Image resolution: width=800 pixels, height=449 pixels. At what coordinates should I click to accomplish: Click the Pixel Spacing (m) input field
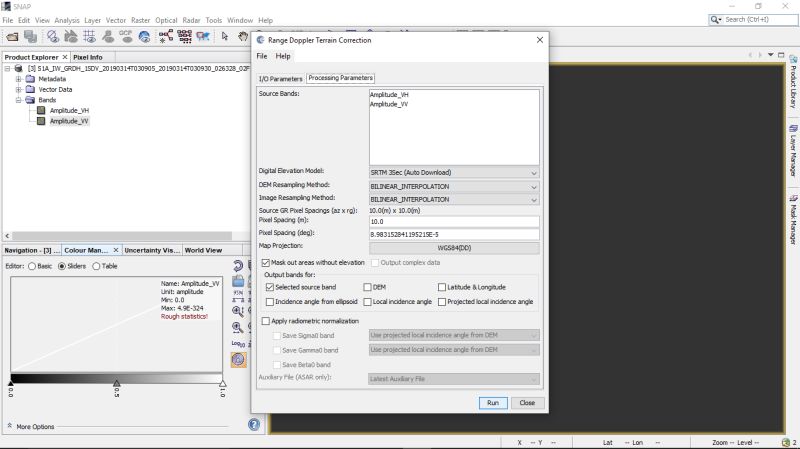tap(454, 222)
